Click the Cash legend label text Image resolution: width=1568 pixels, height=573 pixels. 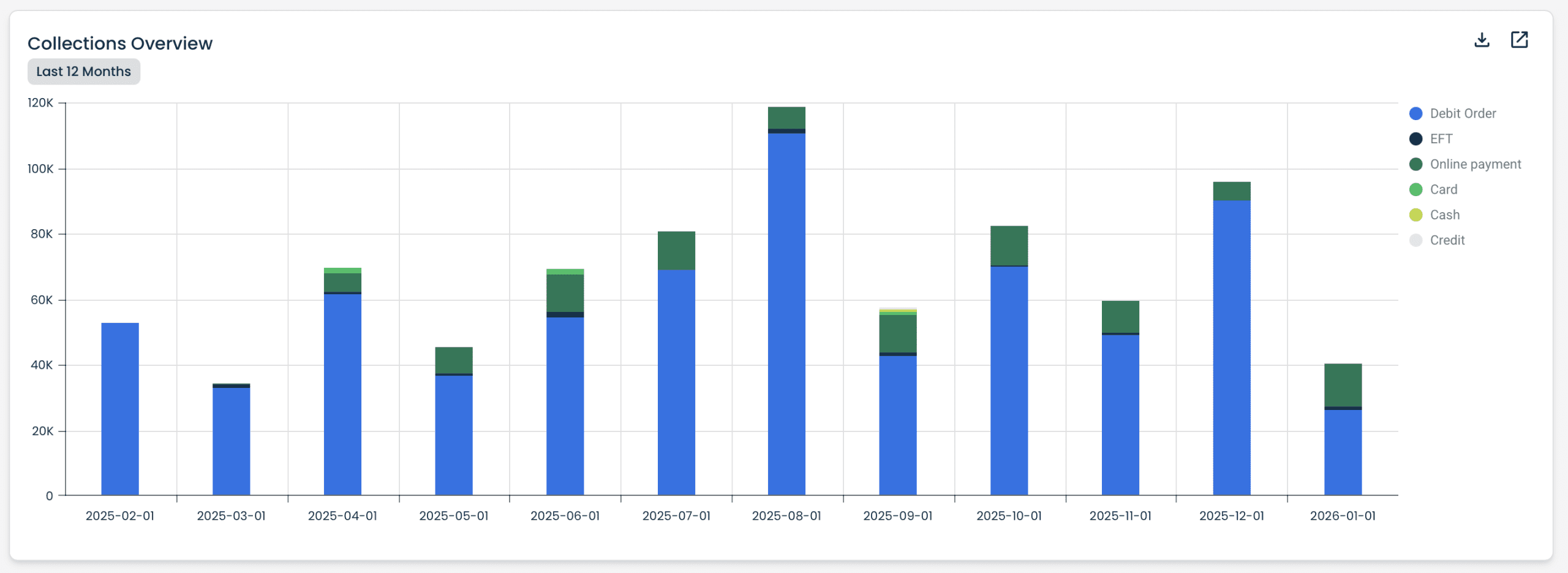point(1445,214)
